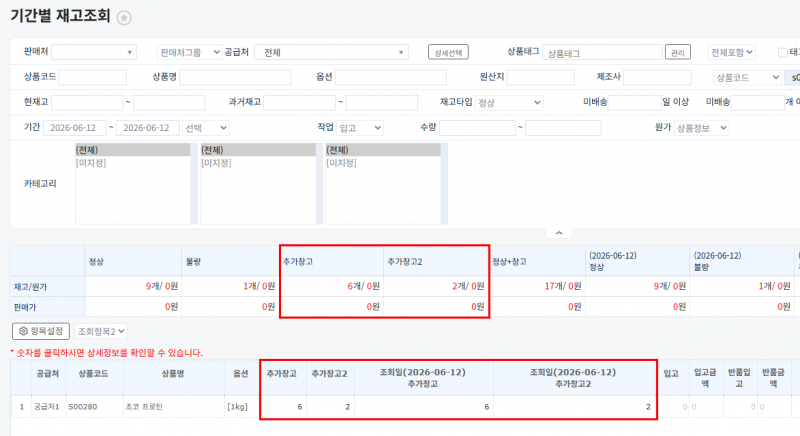Image resolution: width=800 pixels, height=436 pixels.
Task: Open the 재고타입 정상 dropdown
Action: coord(509,102)
